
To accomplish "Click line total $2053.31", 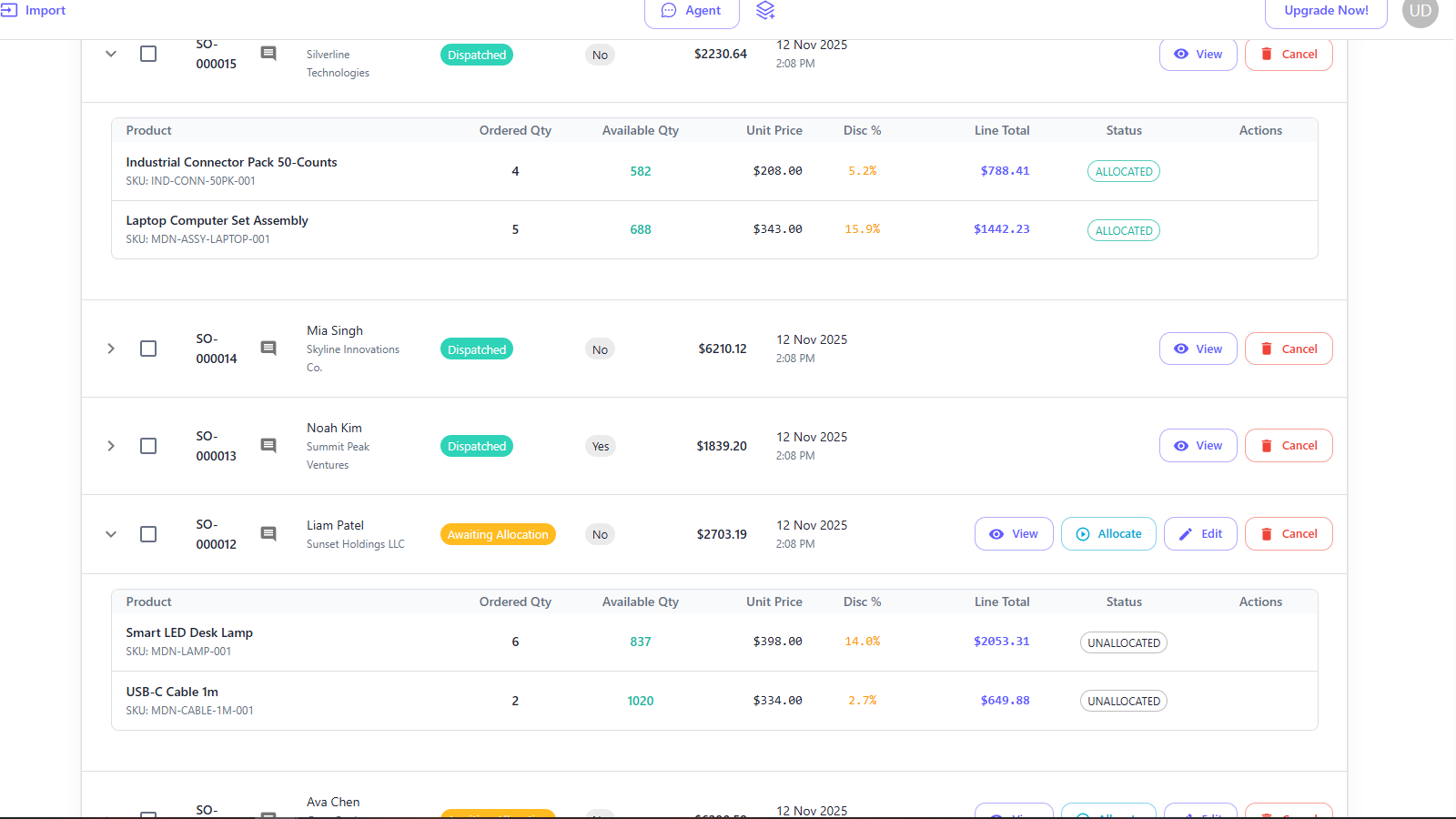I will [x=1002, y=642].
